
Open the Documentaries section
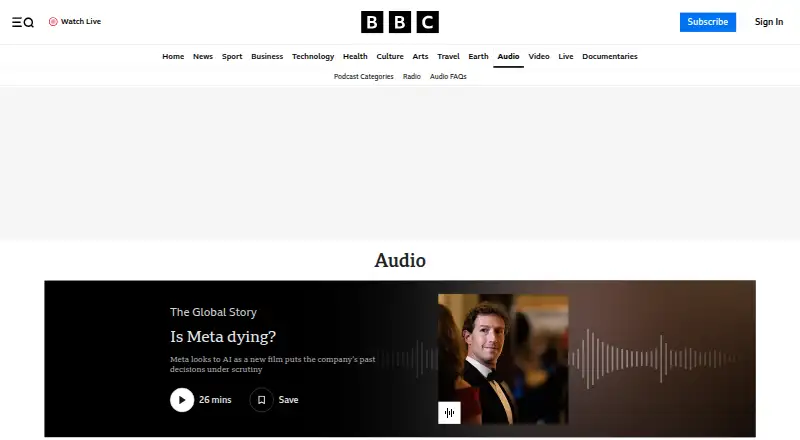pos(610,56)
